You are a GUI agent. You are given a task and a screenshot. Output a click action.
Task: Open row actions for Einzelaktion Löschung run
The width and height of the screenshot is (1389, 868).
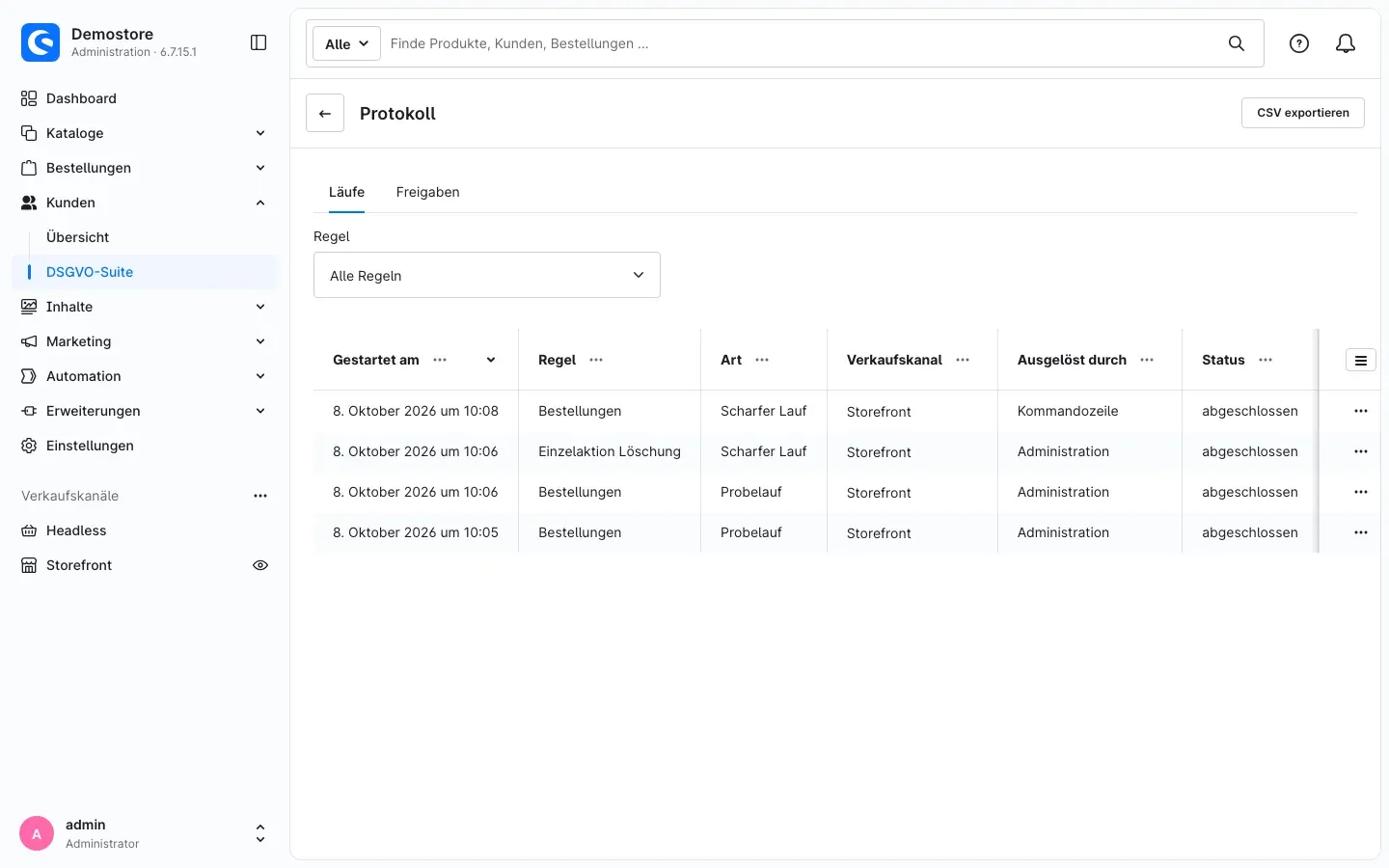tap(1361, 451)
